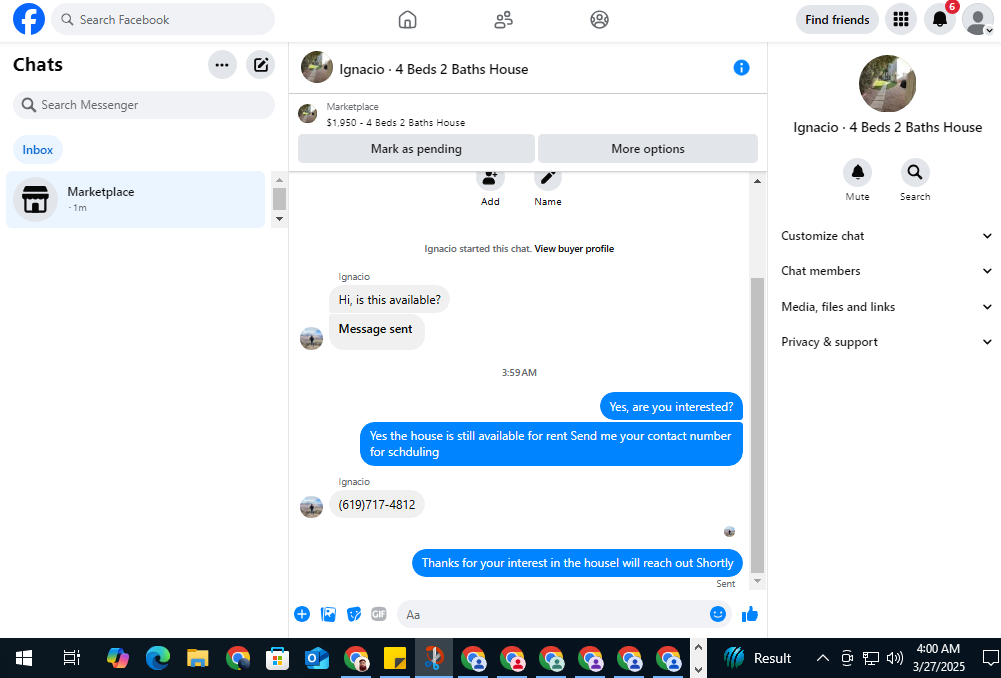Open Sticky Notes from taskbar

tap(395, 658)
